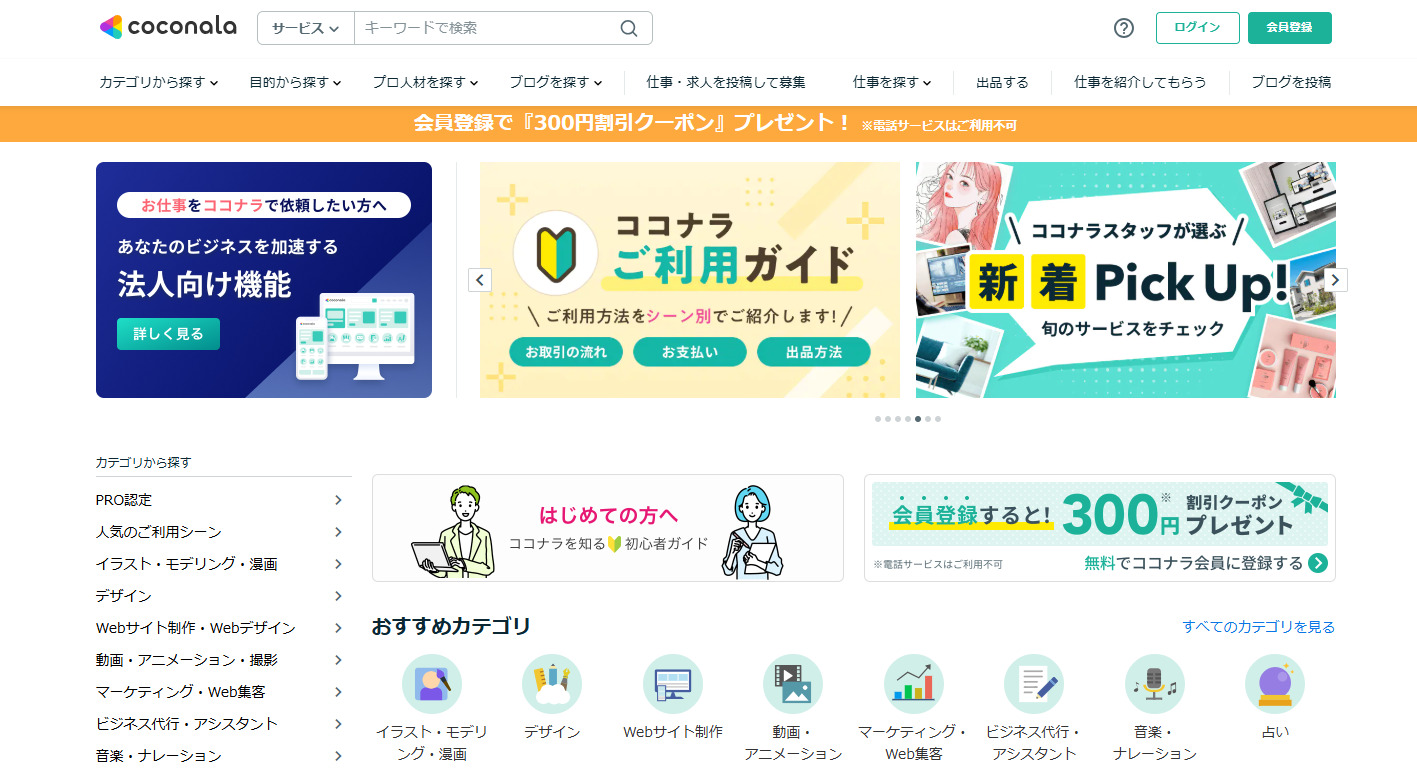This screenshot has width=1417, height=779.
Task: Click the 無料でココナラ会員に登録する link
Action: click(x=1193, y=563)
